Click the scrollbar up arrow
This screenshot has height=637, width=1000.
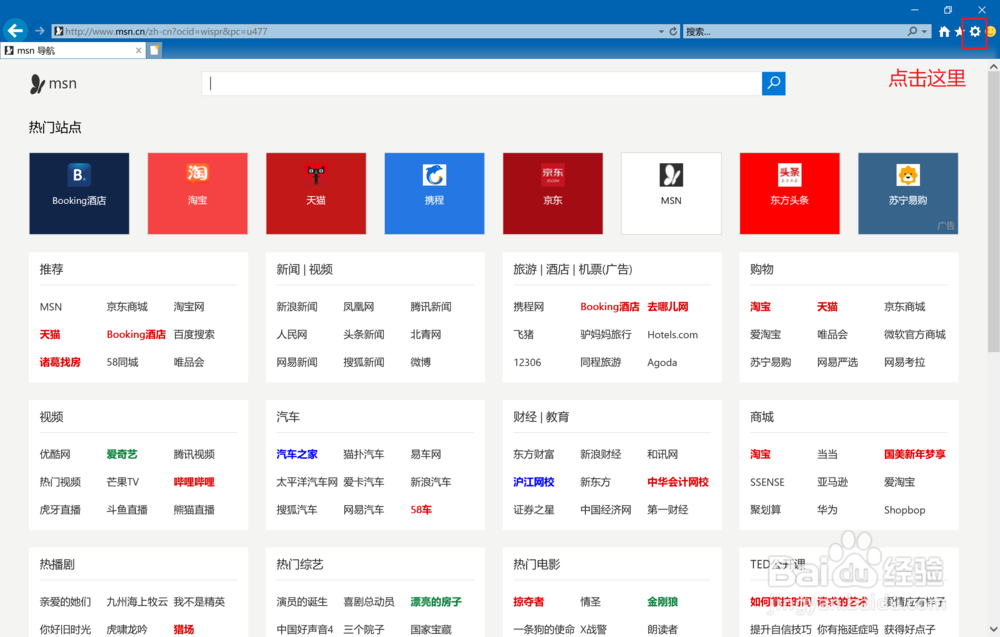994,66
